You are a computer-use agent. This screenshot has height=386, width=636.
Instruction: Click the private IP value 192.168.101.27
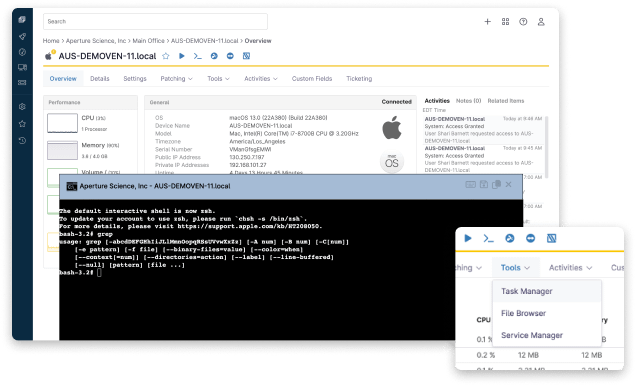coord(248,165)
